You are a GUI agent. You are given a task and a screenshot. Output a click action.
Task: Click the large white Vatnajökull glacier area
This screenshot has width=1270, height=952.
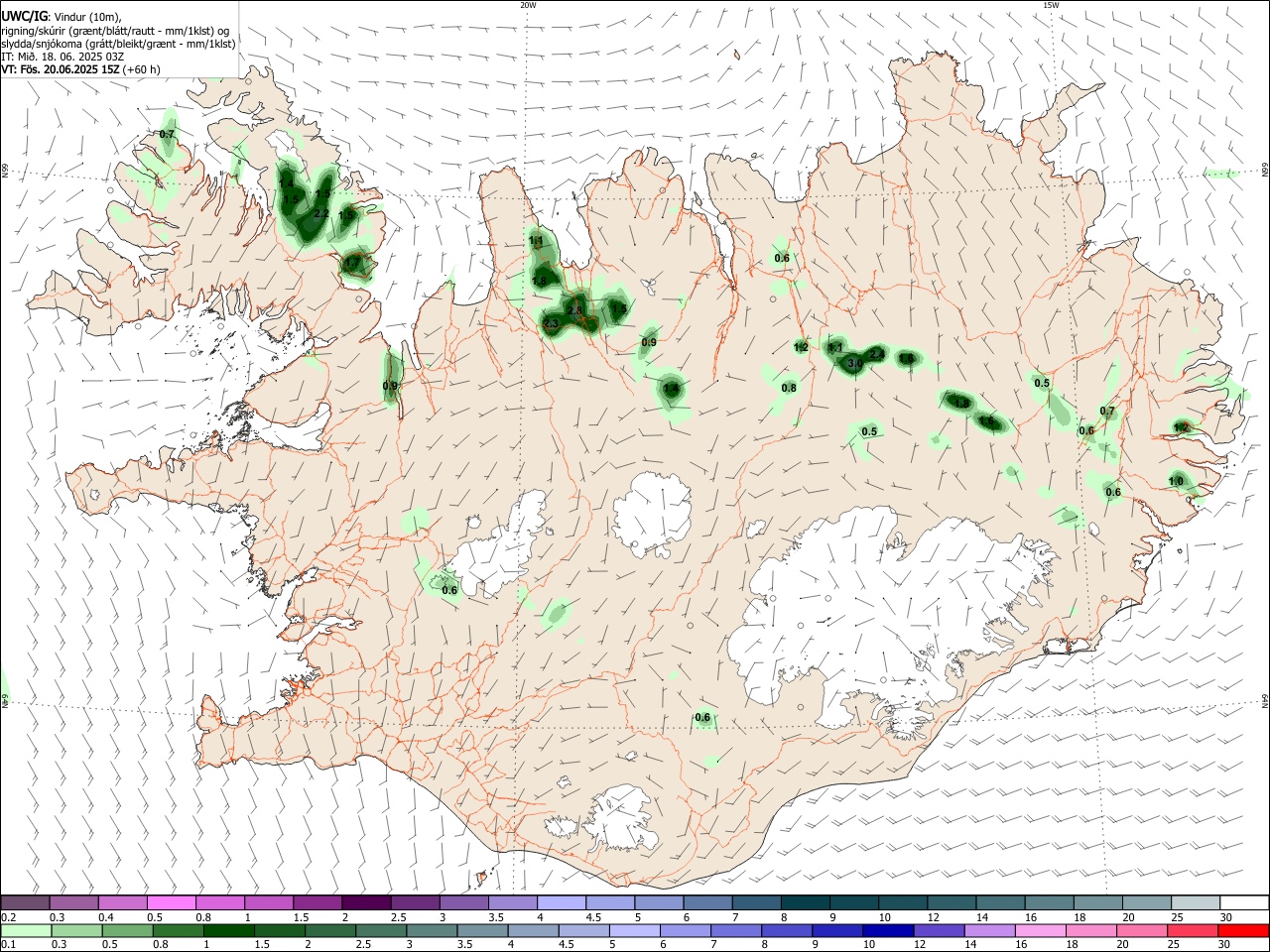893,615
